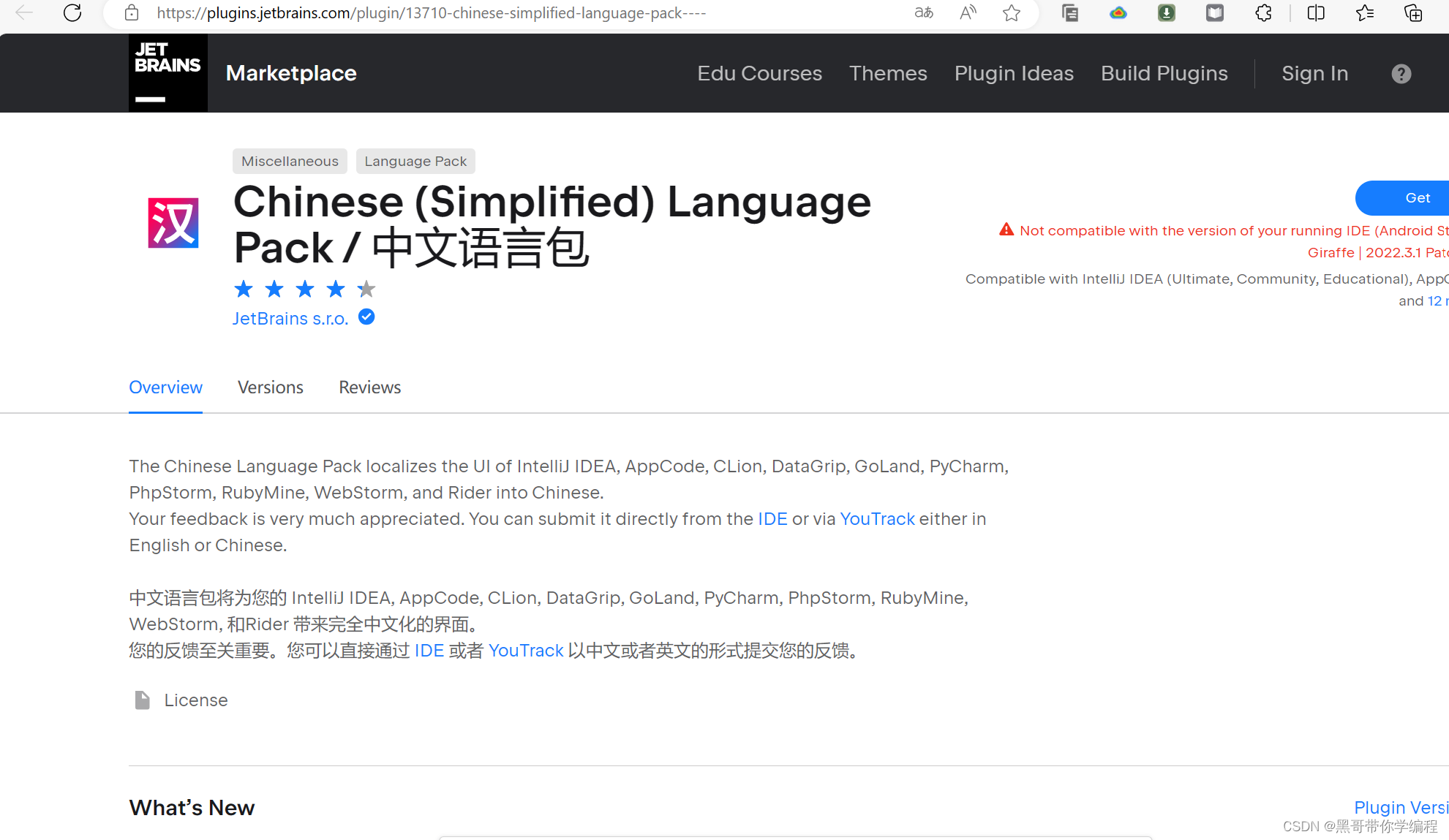Click the favorites star in address bar

click(1012, 13)
